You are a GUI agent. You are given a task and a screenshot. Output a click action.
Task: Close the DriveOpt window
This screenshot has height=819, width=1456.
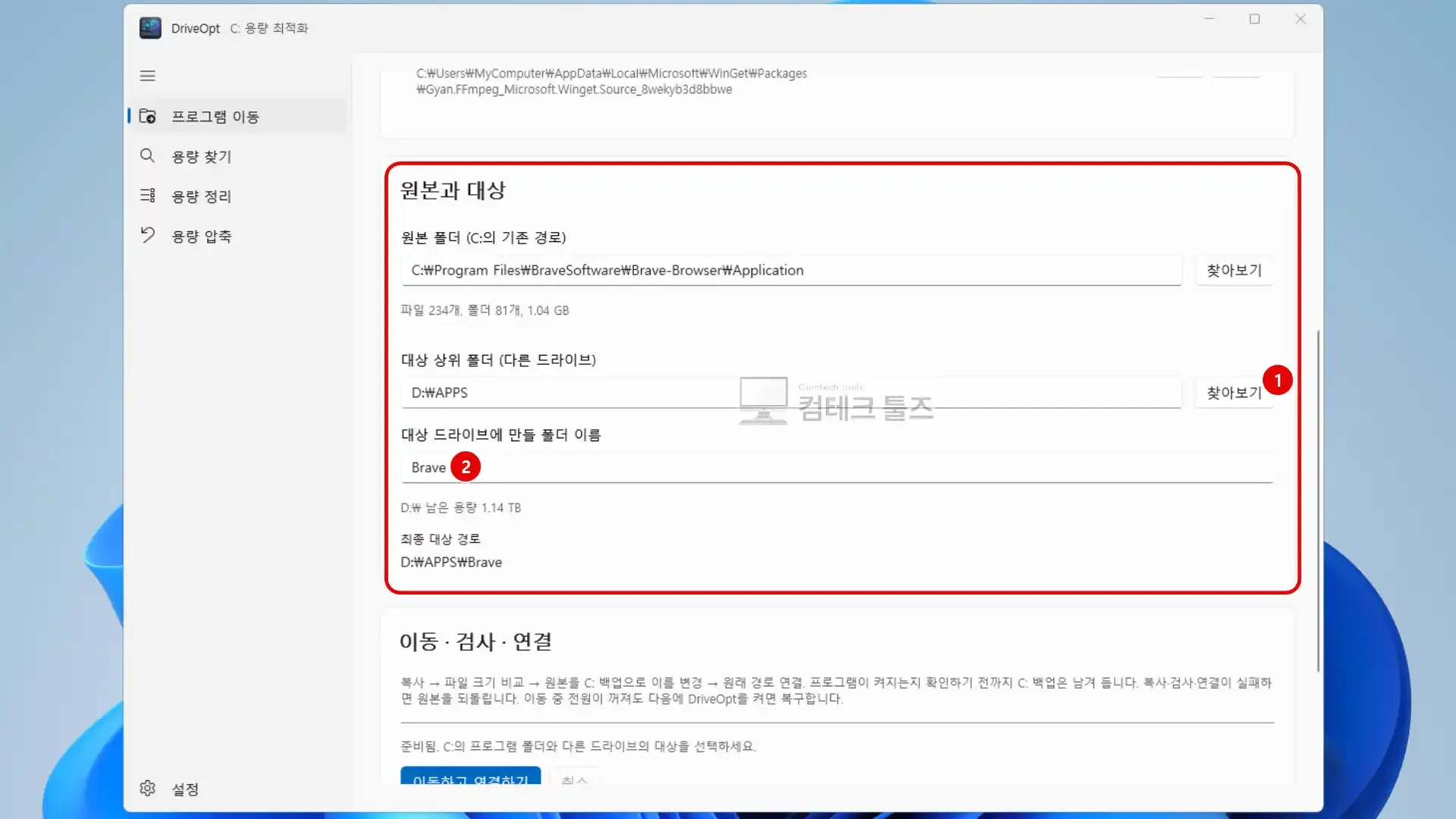point(1300,19)
